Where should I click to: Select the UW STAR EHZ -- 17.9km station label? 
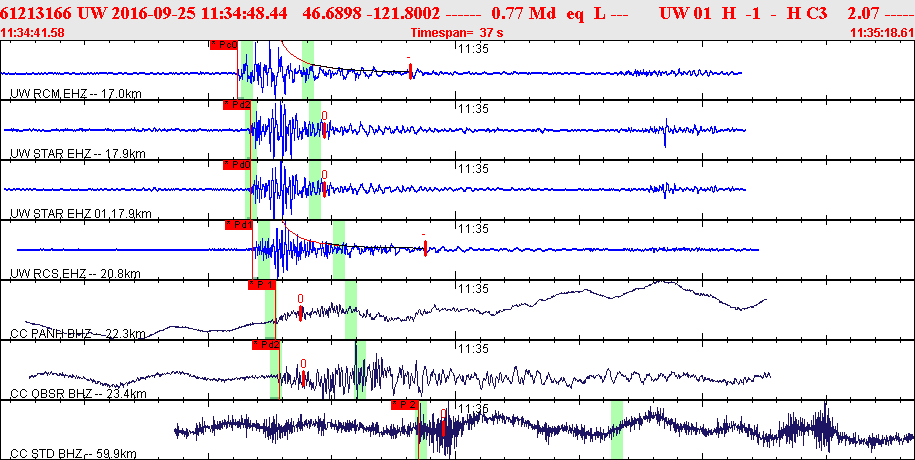78,154
